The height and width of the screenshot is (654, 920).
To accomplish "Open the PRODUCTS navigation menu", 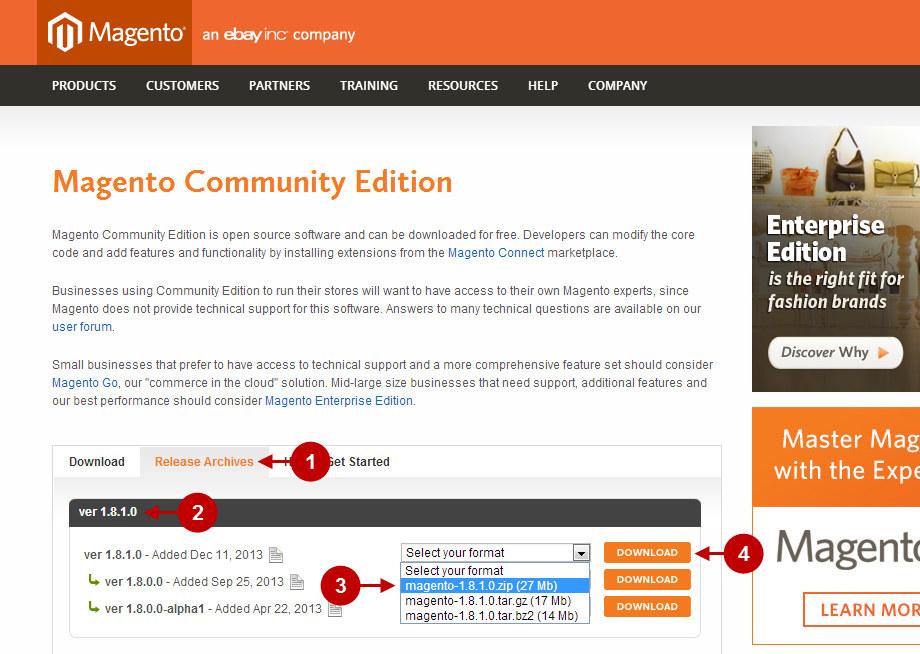I will tap(84, 86).
